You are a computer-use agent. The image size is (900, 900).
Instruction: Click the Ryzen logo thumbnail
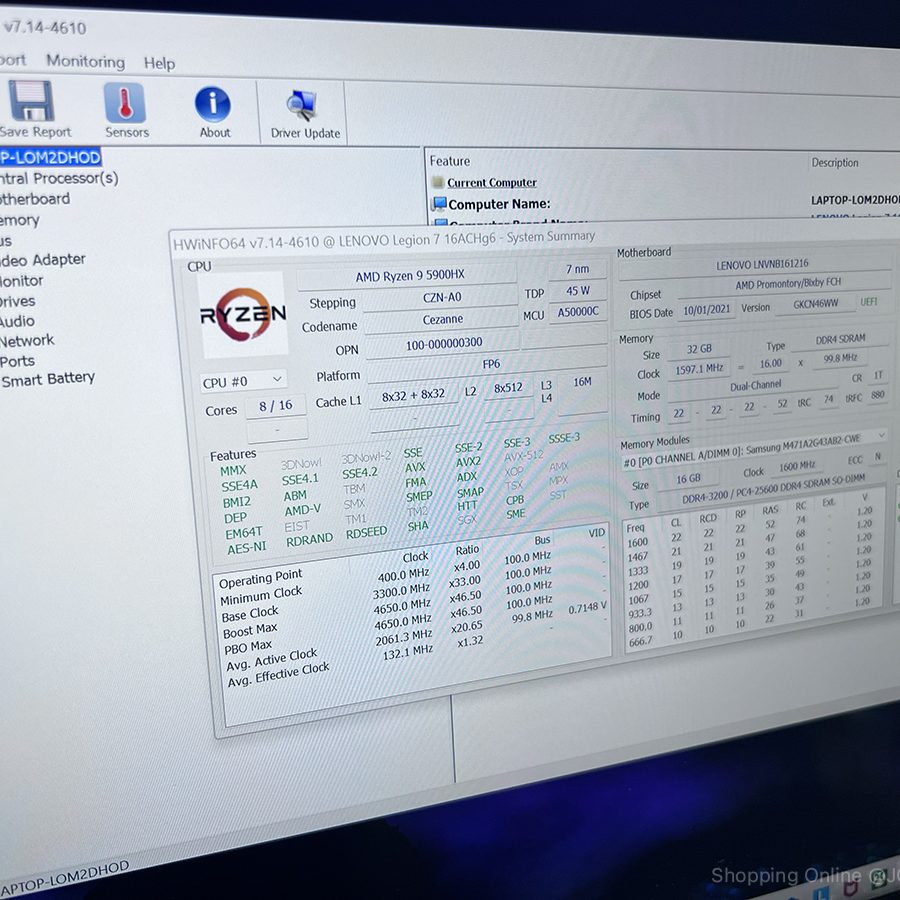[x=243, y=315]
